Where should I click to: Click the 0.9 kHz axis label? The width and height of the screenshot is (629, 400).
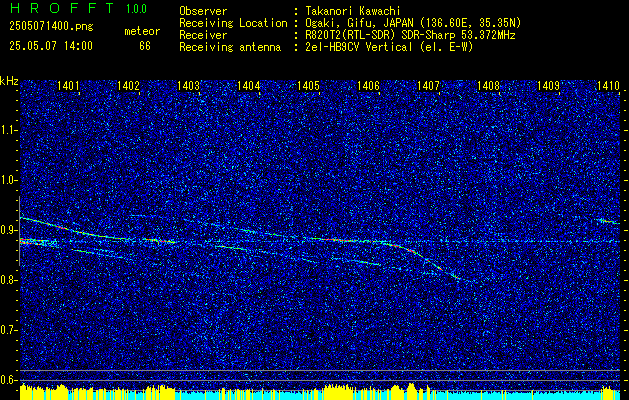click(x=9, y=230)
